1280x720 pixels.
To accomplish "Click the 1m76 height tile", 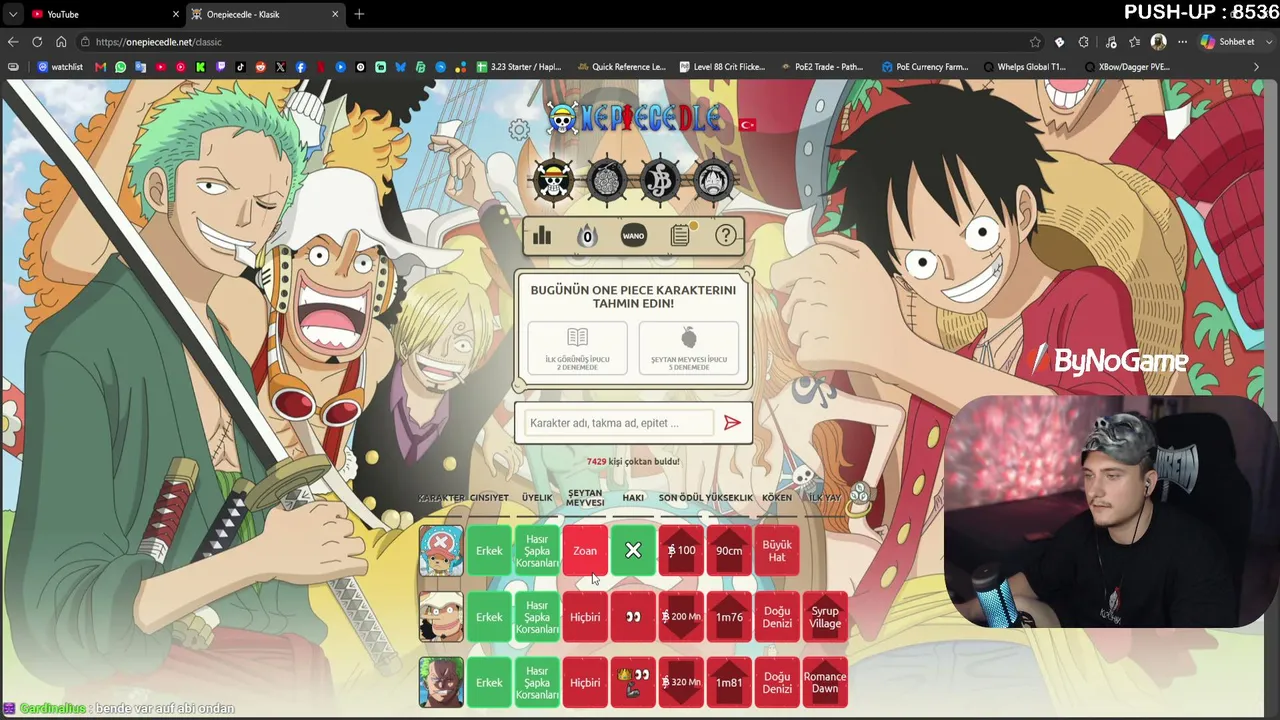I will pos(729,617).
